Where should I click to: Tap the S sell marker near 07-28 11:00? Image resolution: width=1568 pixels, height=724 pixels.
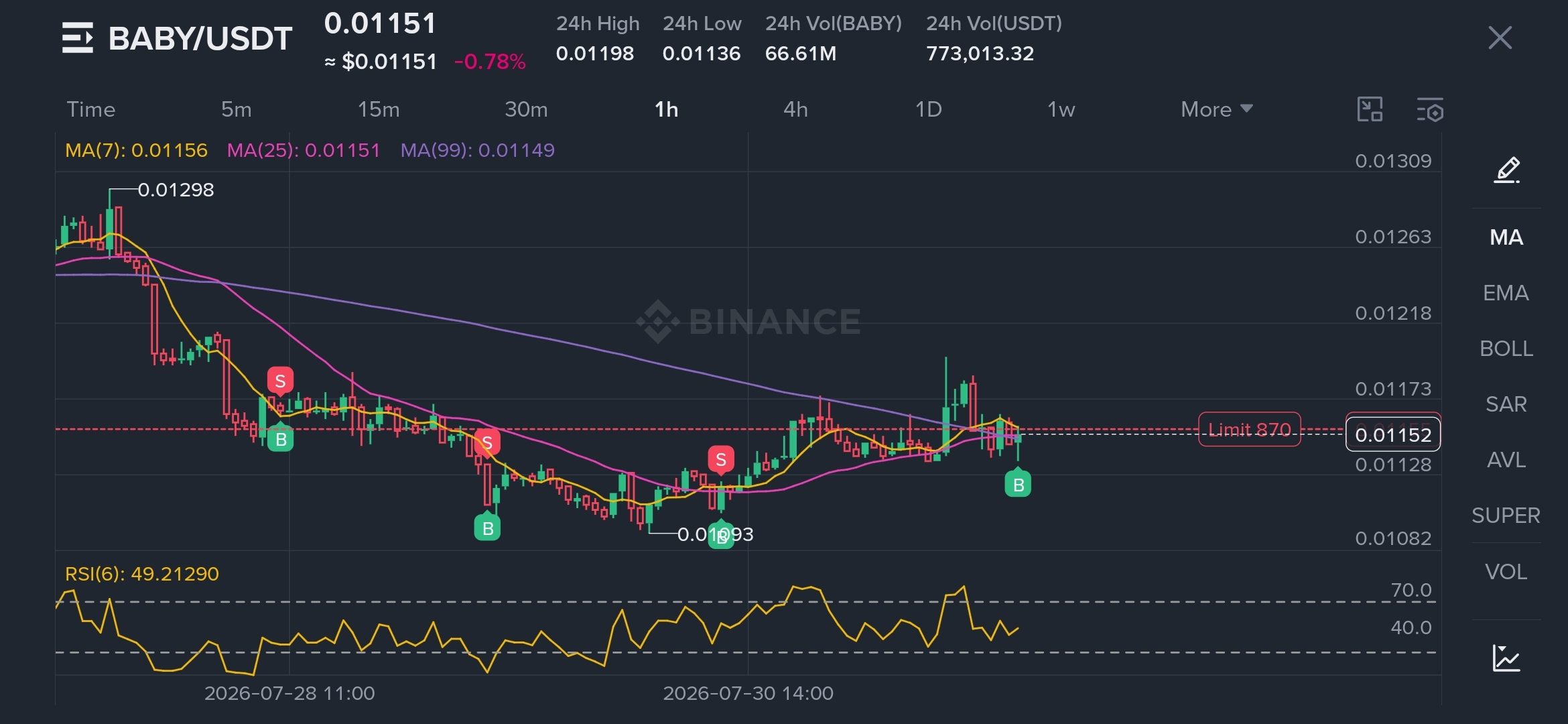(x=280, y=381)
